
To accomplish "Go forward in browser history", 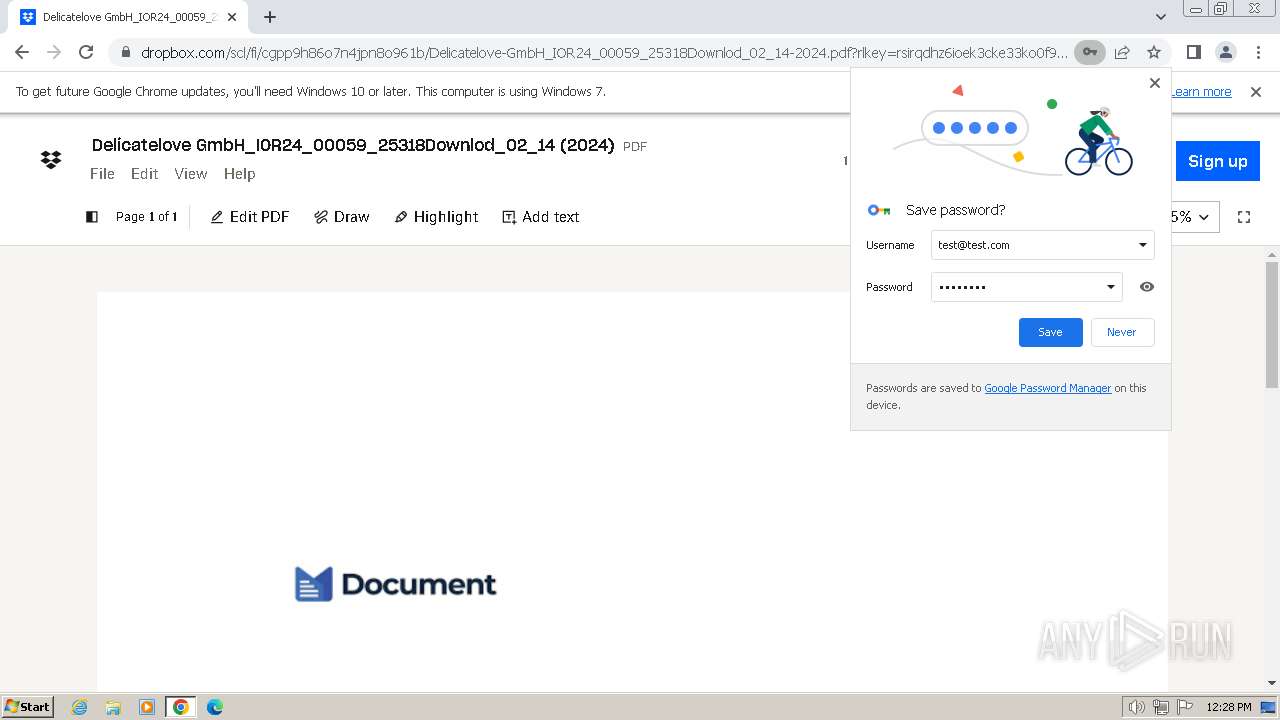I will click(54, 52).
